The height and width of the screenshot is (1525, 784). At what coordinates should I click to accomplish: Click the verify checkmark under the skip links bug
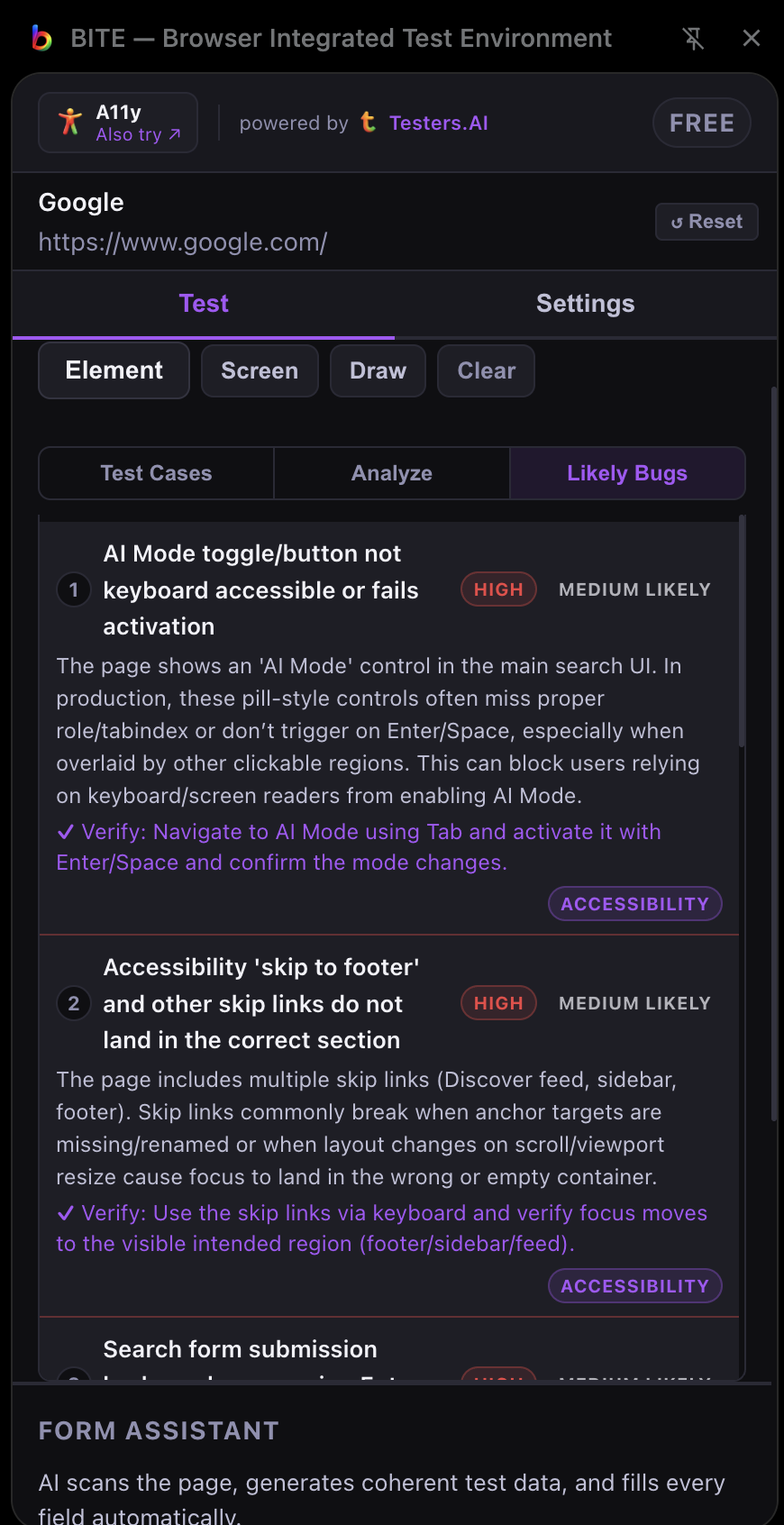[x=66, y=1212]
